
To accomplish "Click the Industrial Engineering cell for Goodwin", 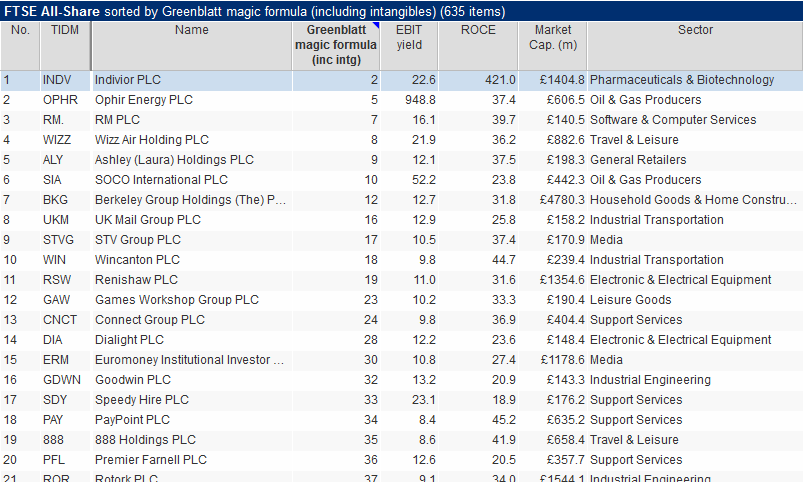I will [x=650, y=380].
